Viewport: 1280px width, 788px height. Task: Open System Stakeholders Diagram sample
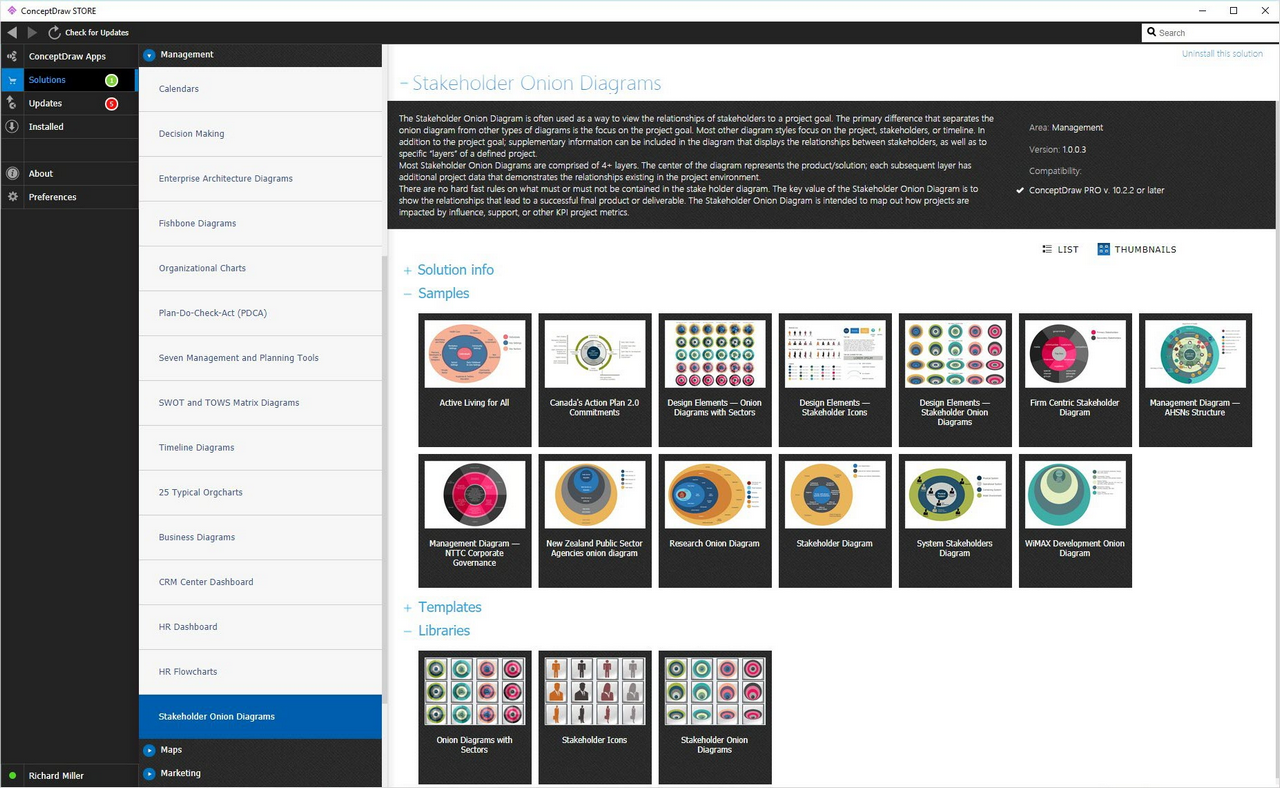955,521
